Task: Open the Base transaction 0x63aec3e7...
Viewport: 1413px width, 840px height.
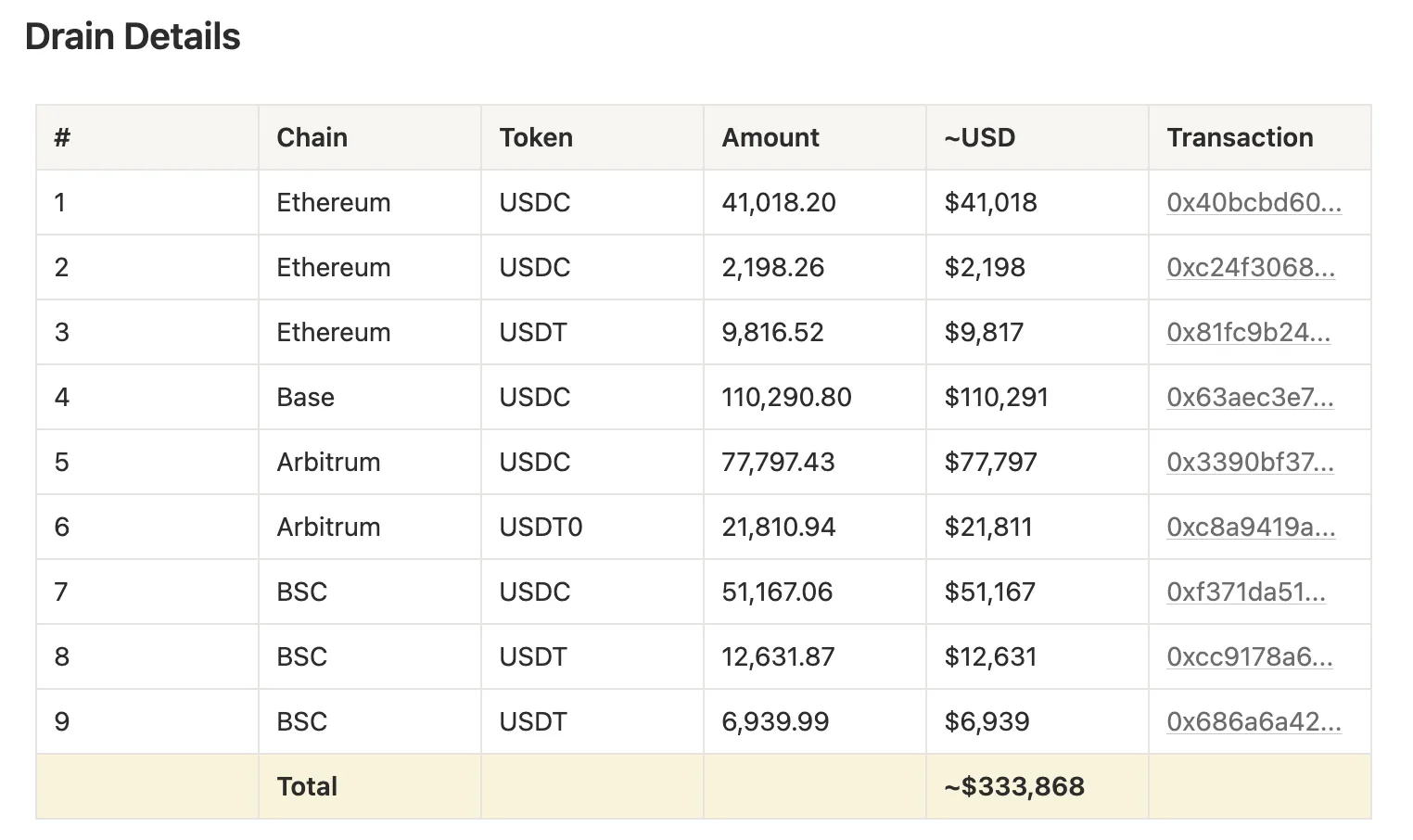Action: tap(1249, 397)
